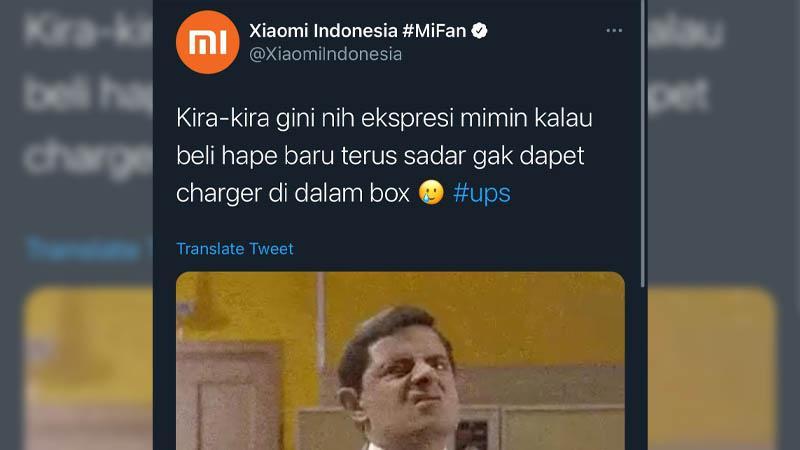The width and height of the screenshot is (800, 450).
Task: Open the @XiaomiIndonesia handle
Action: pos(326,54)
